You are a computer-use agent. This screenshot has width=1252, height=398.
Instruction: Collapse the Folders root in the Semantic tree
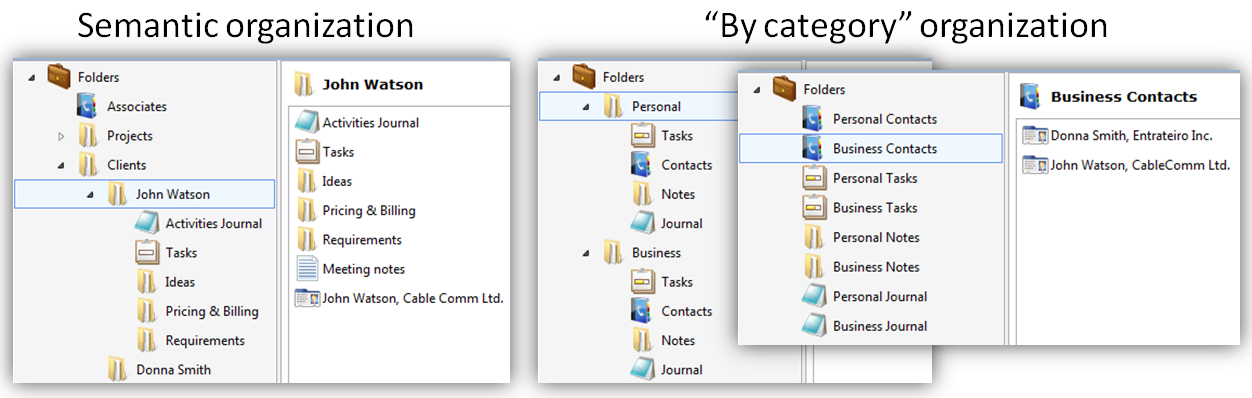click(32, 77)
